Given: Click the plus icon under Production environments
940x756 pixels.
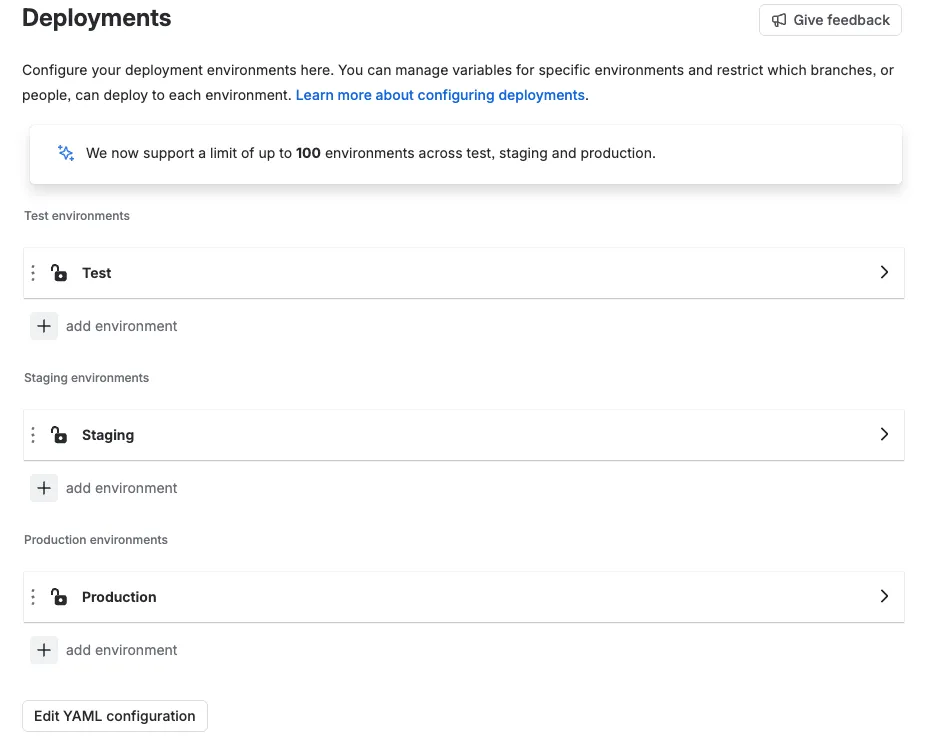Looking at the screenshot, I should (44, 650).
